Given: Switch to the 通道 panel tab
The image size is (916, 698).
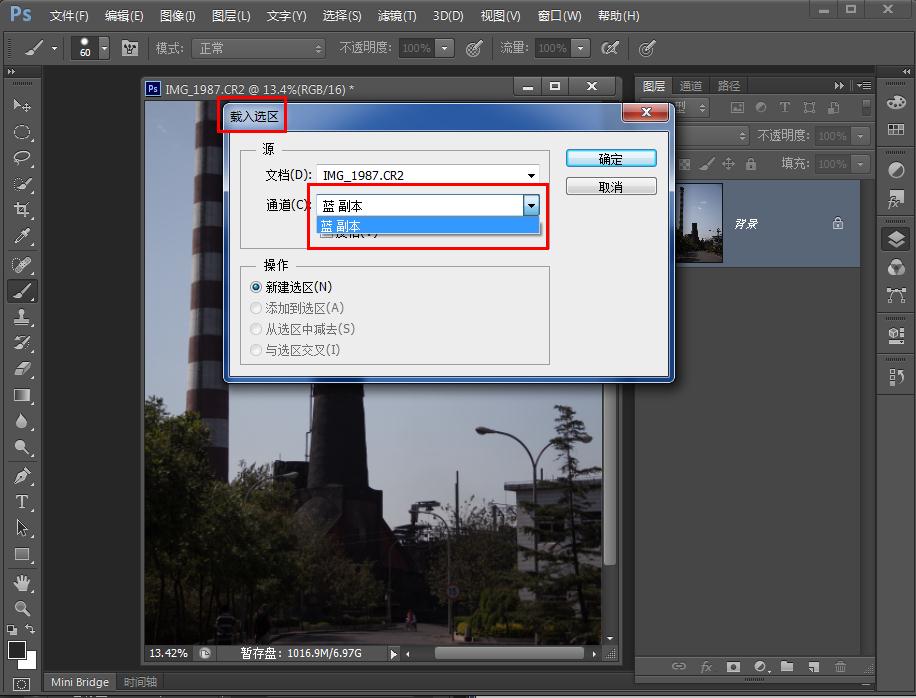Looking at the screenshot, I should [691, 86].
